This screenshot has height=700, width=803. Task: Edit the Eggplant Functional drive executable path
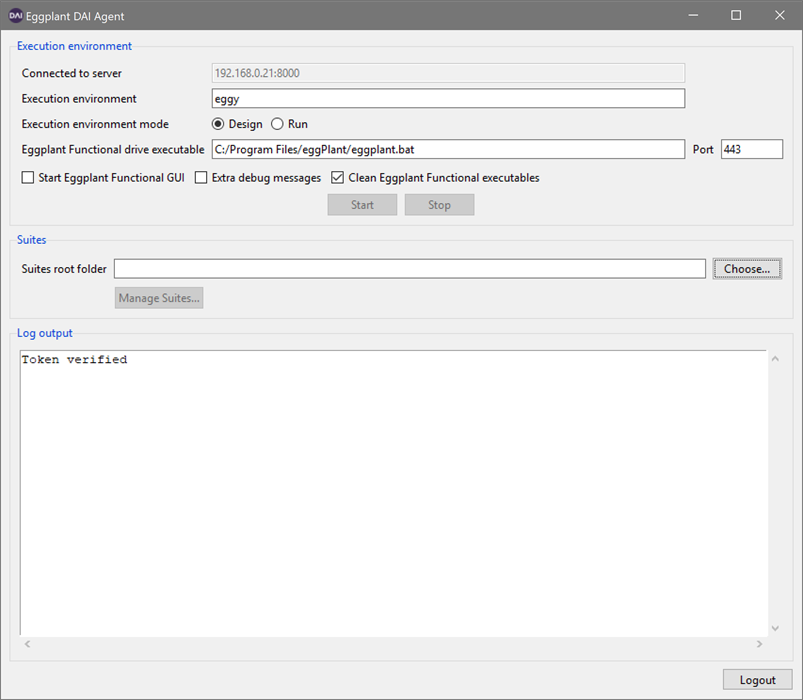point(448,149)
